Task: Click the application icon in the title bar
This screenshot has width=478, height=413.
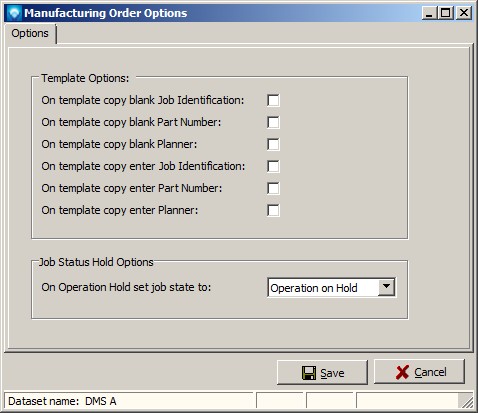Action: pyautogui.click(x=15, y=13)
